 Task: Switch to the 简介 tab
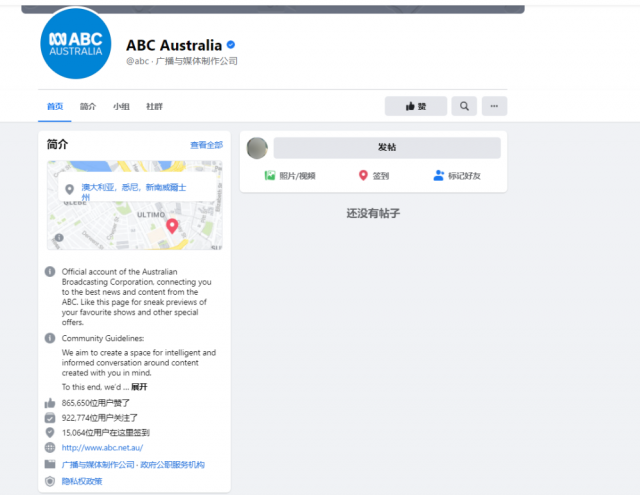pyautogui.click(x=88, y=107)
